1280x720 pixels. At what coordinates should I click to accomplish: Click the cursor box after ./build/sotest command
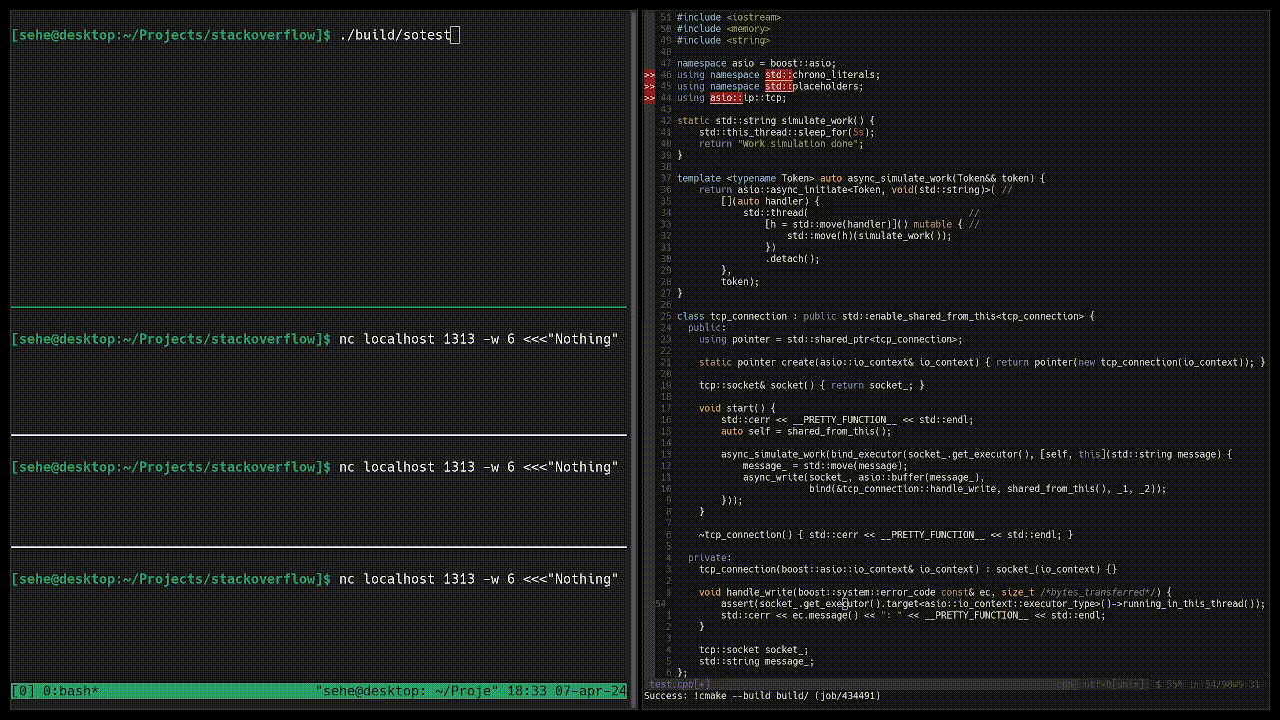click(x=453, y=34)
